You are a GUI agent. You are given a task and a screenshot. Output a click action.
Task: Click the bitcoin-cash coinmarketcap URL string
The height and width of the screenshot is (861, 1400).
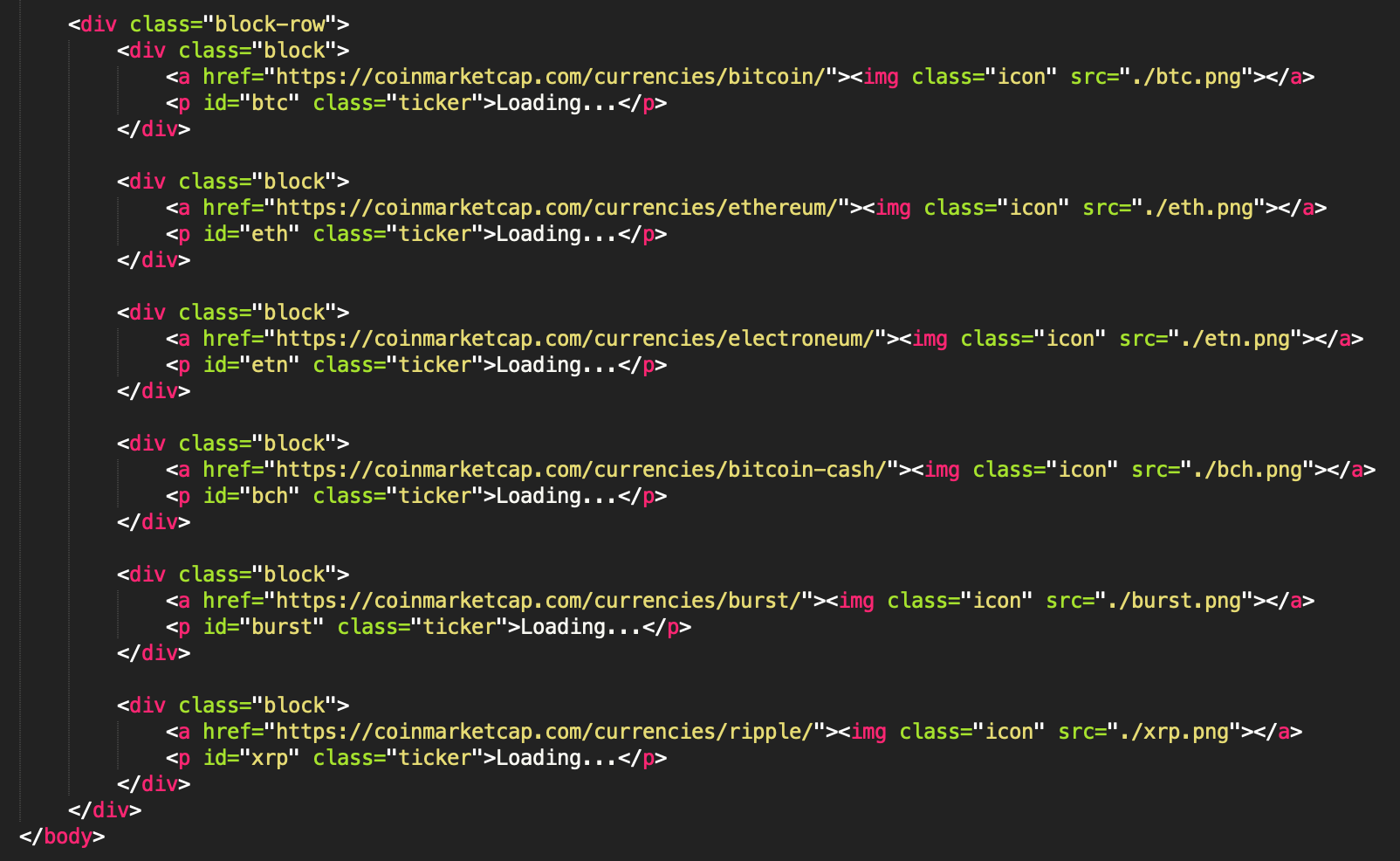pyautogui.click(x=581, y=470)
